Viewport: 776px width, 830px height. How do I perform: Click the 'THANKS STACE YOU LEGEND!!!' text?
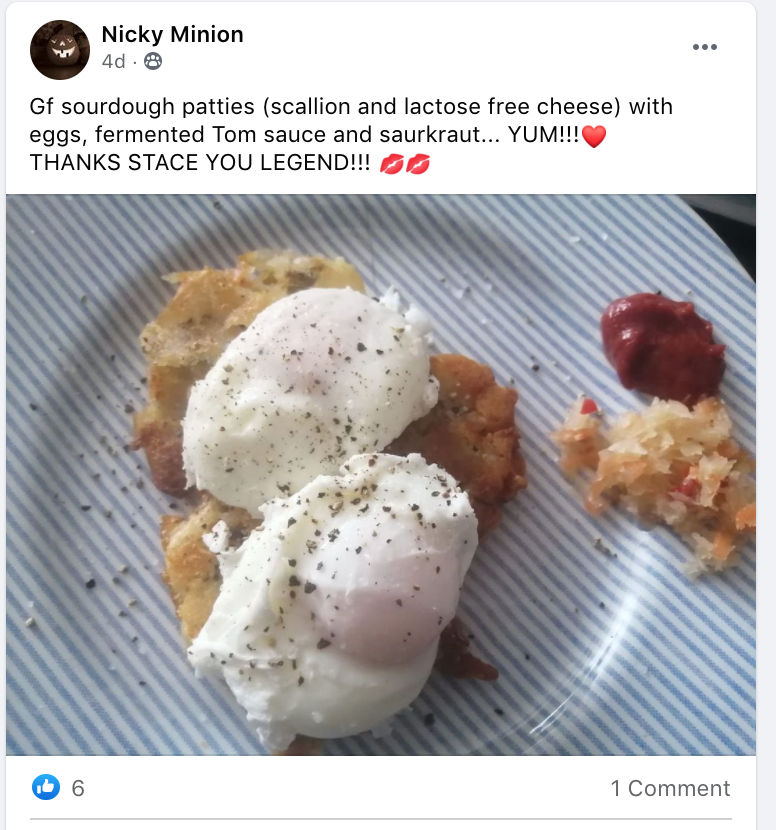pyautogui.click(x=200, y=164)
